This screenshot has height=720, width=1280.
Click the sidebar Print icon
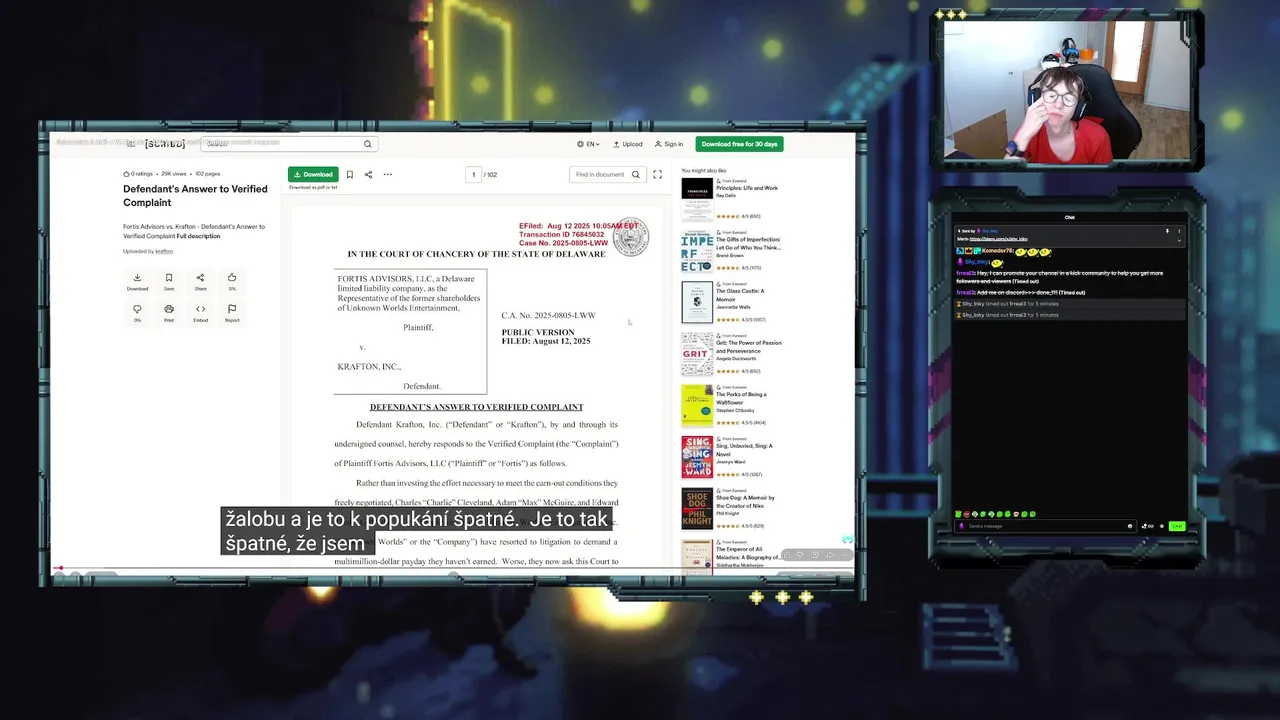[x=169, y=313]
